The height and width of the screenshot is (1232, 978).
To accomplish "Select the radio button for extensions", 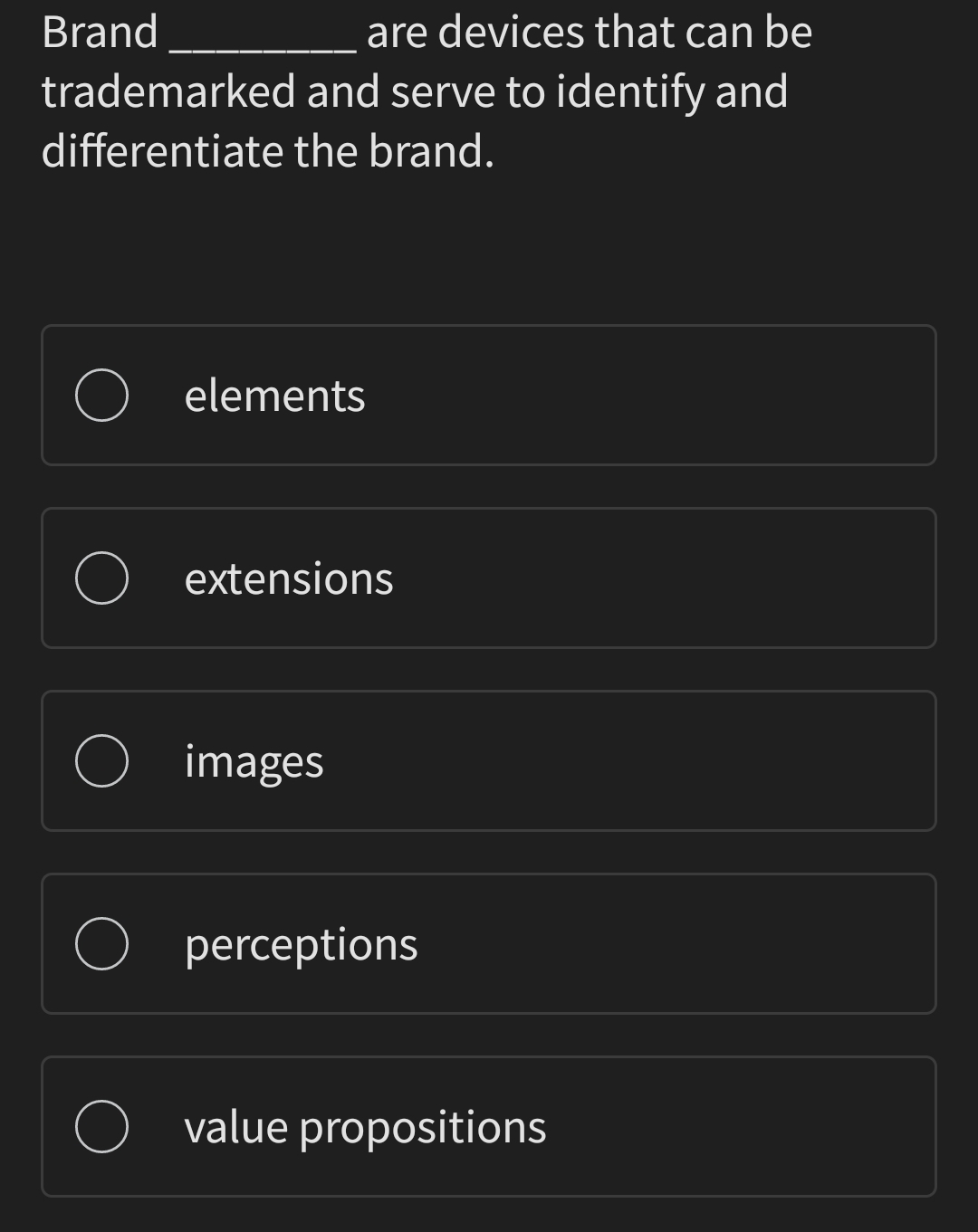I will (102, 578).
